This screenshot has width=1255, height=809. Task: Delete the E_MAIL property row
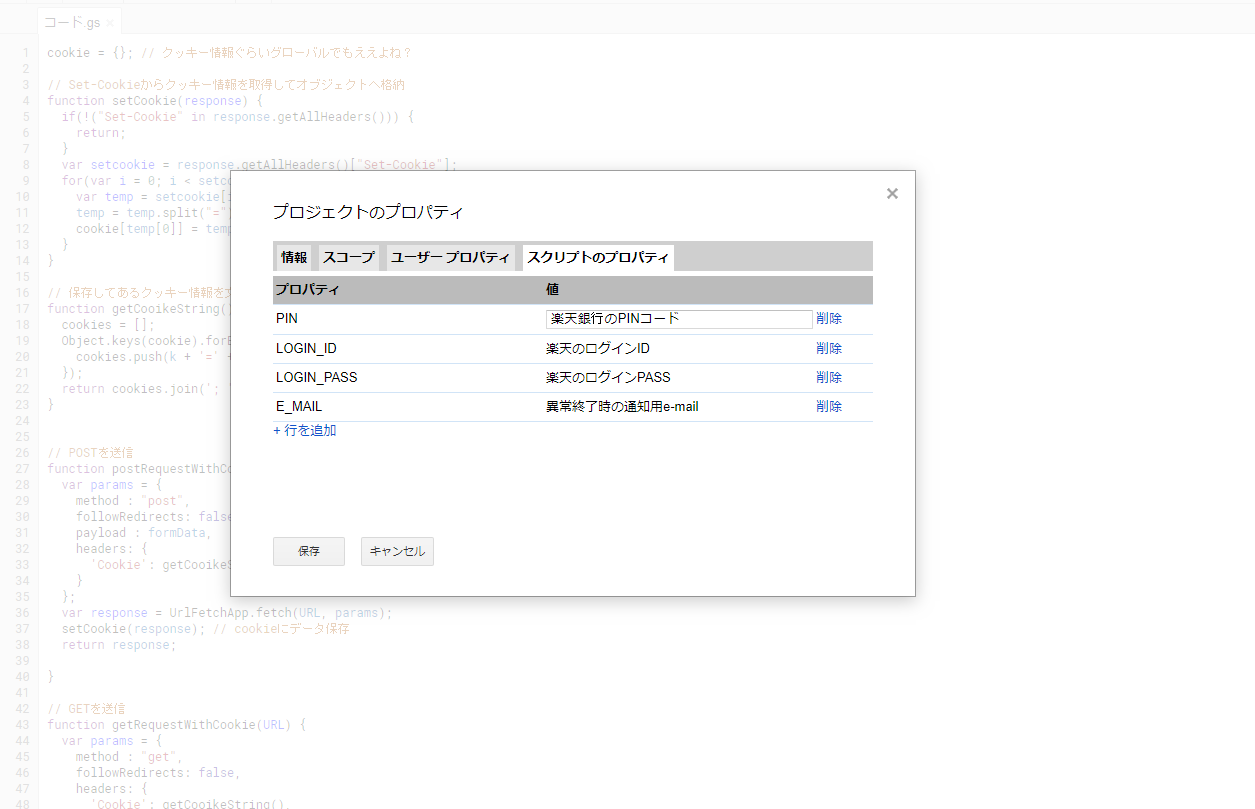click(829, 406)
